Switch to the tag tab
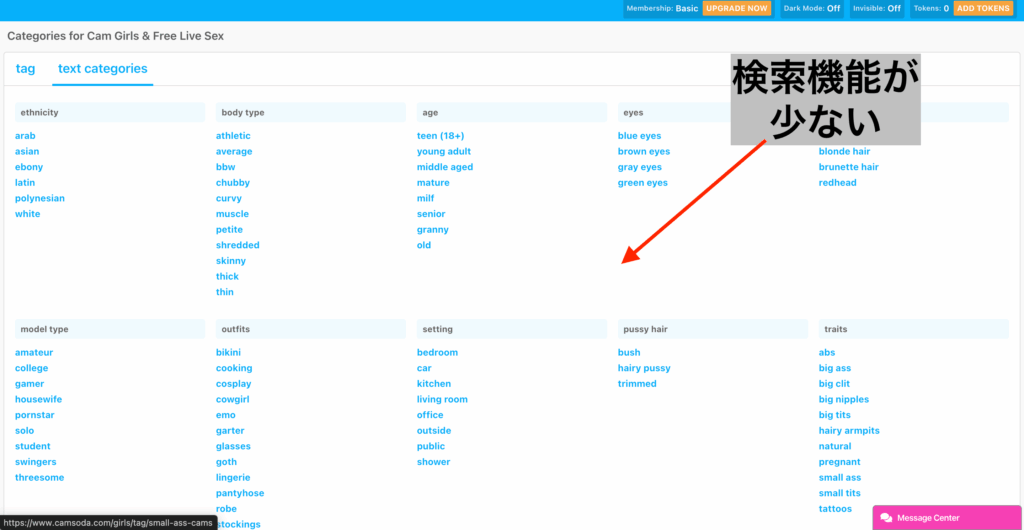Viewport: 1024px width, 530px height. tap(25, 69)
